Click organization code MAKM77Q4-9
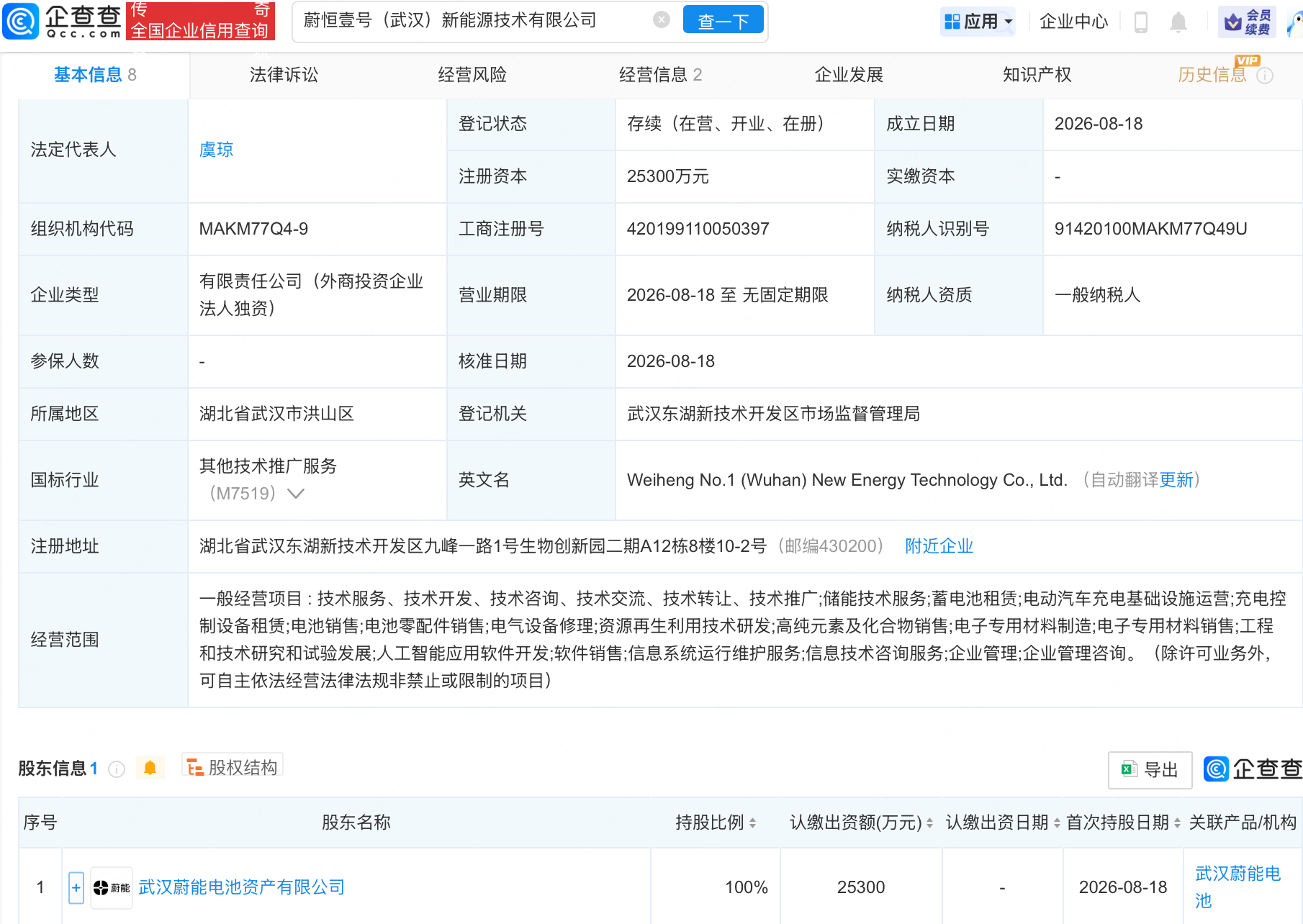Image resolution: width=1303 pixels, height=924 pixels. coord(253,229)
